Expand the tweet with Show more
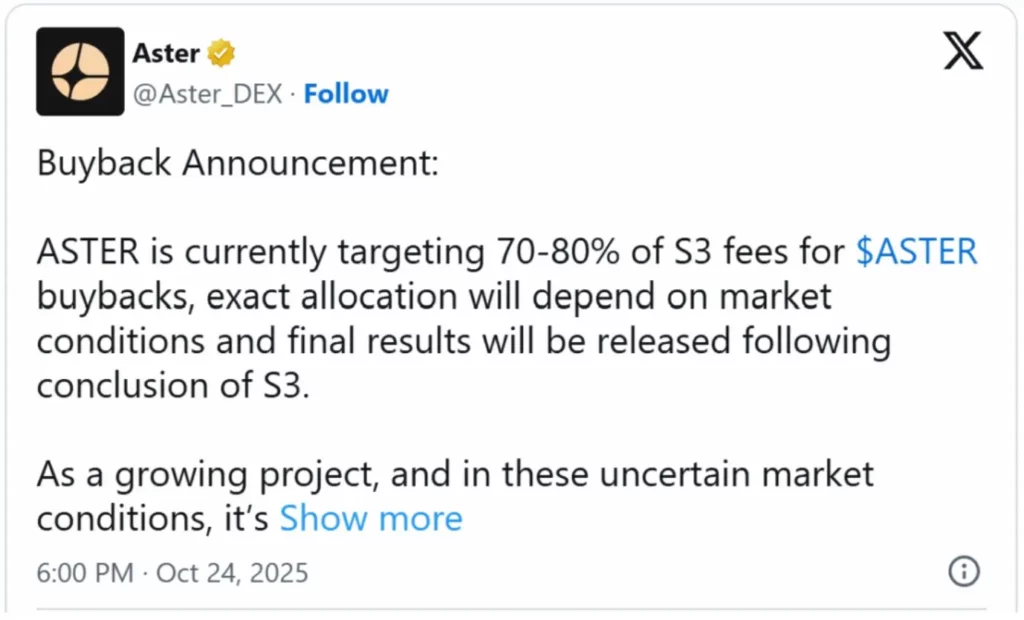 [x=371, y=519]
